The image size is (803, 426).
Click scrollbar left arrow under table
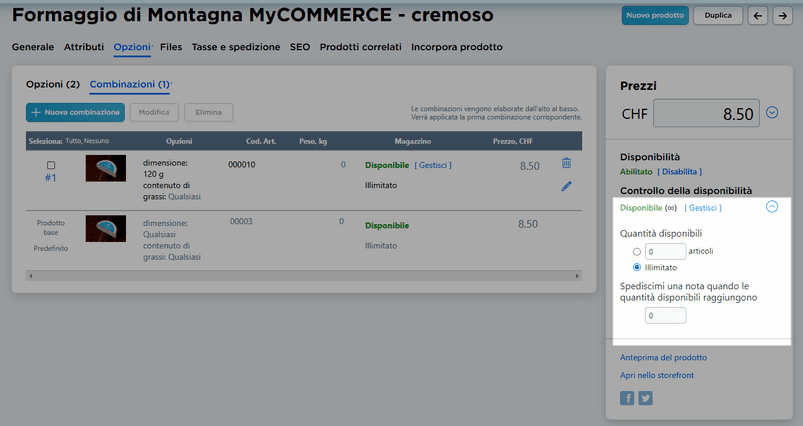[31, 276]
